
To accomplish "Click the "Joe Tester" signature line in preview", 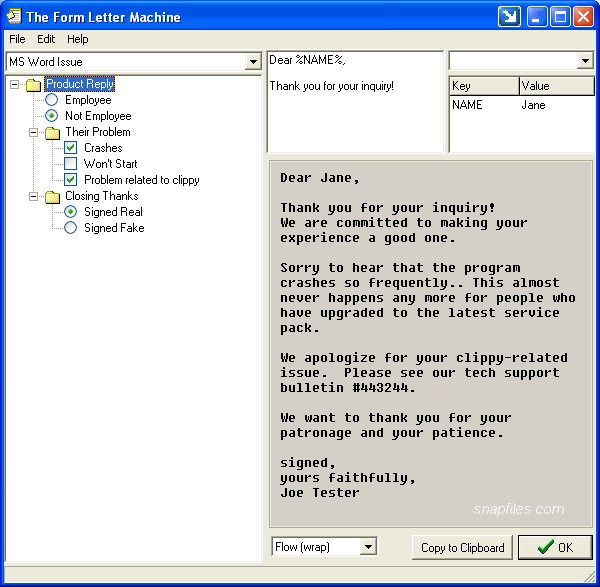I will point(320,492).
